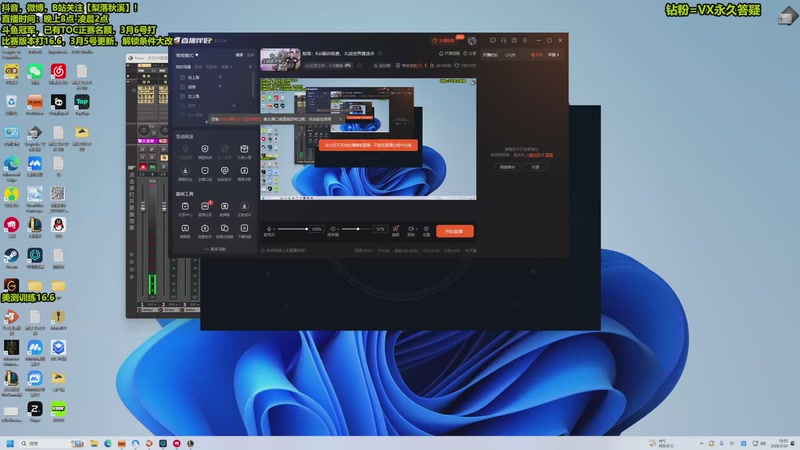Open the circular download-arrow interactive icon

(185, 170)
